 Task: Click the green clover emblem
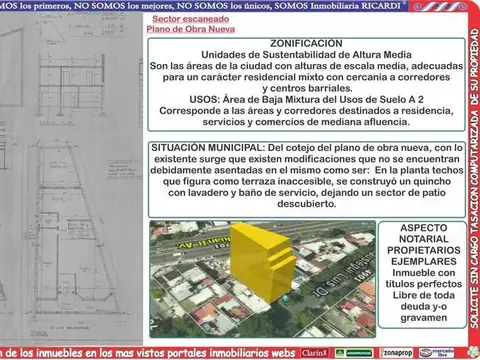473,352
